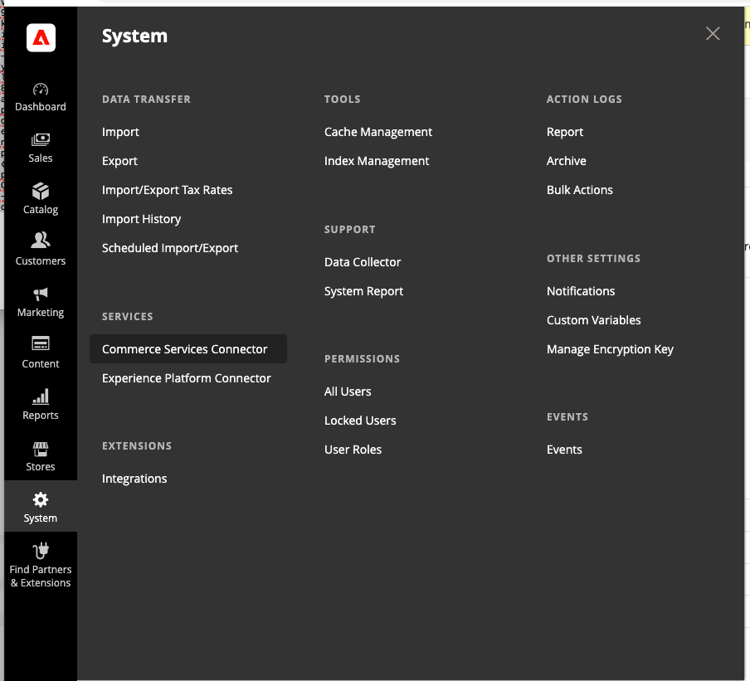Open Action Logs Report
The height and width of the screenshot is (681, 750).
(565, 132)
